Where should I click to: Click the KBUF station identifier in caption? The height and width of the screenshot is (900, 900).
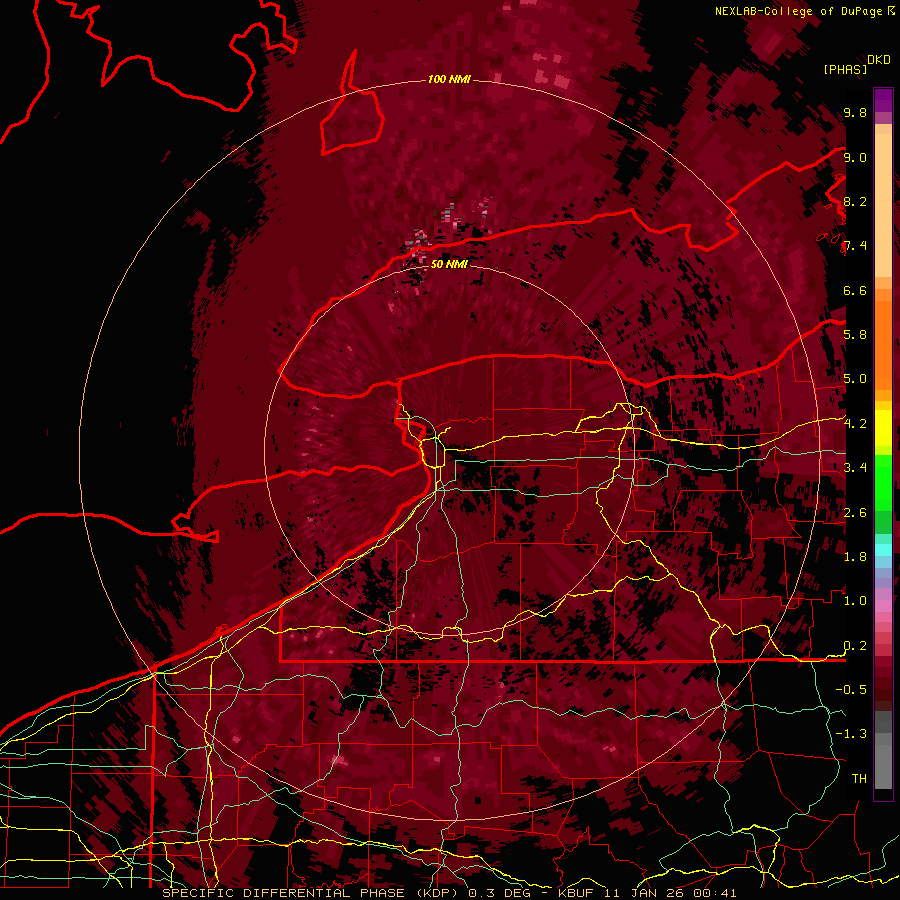[578, 893]
